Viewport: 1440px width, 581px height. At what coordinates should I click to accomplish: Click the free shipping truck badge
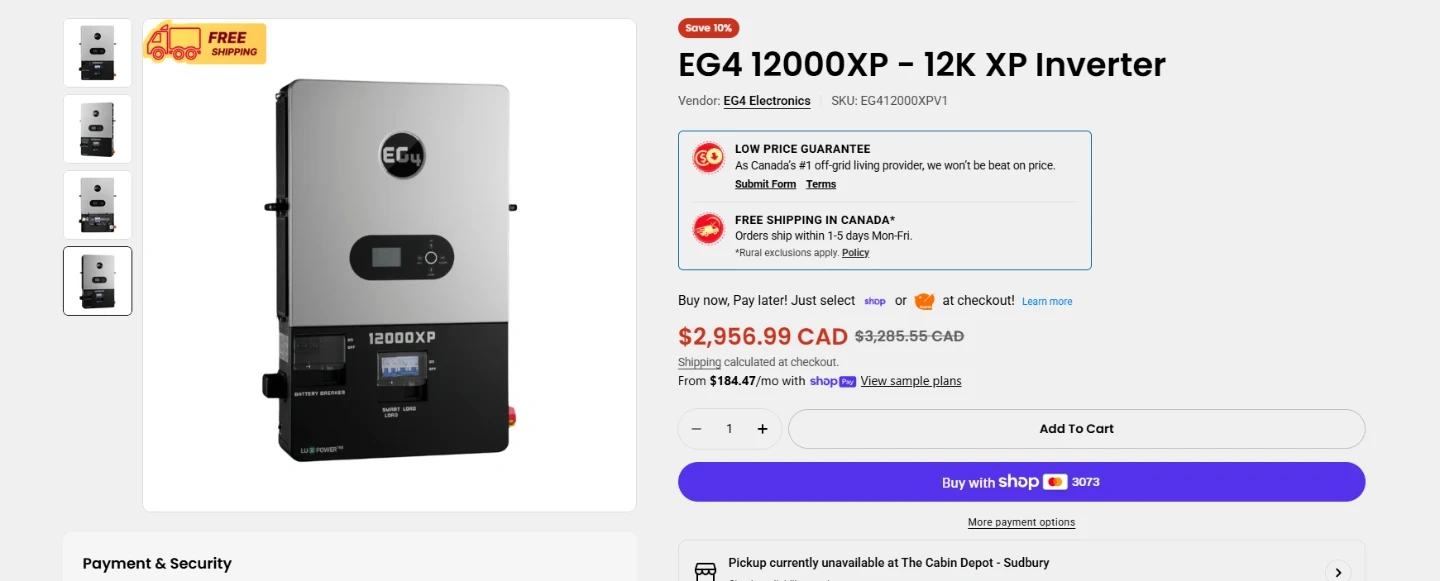[x=205, y=43]
